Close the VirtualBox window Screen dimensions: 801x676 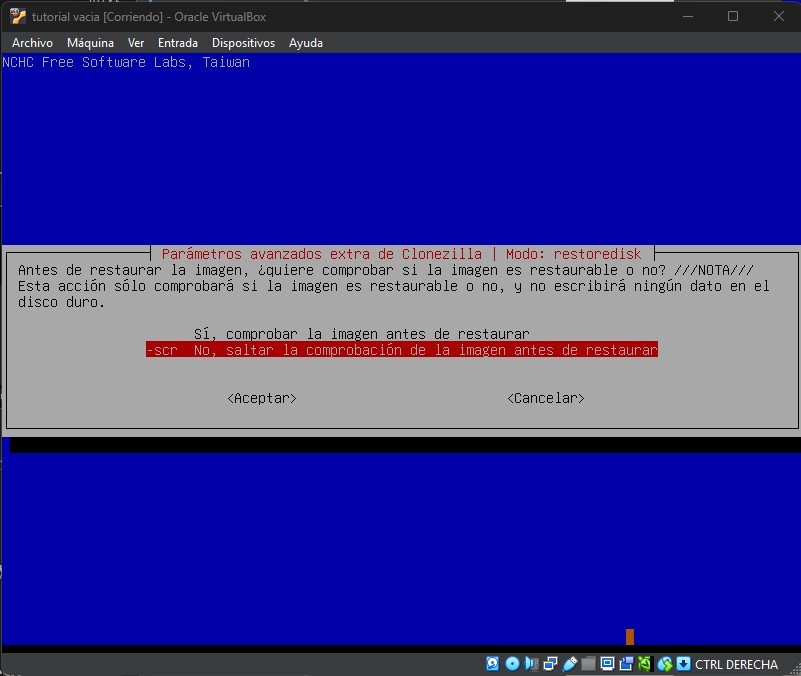click(779, 16)
